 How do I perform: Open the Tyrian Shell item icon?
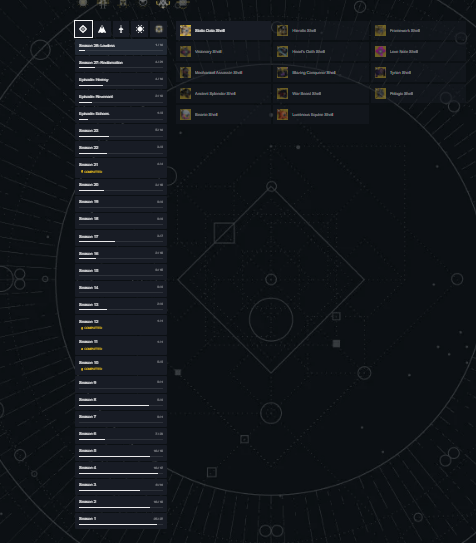(380, 72)
